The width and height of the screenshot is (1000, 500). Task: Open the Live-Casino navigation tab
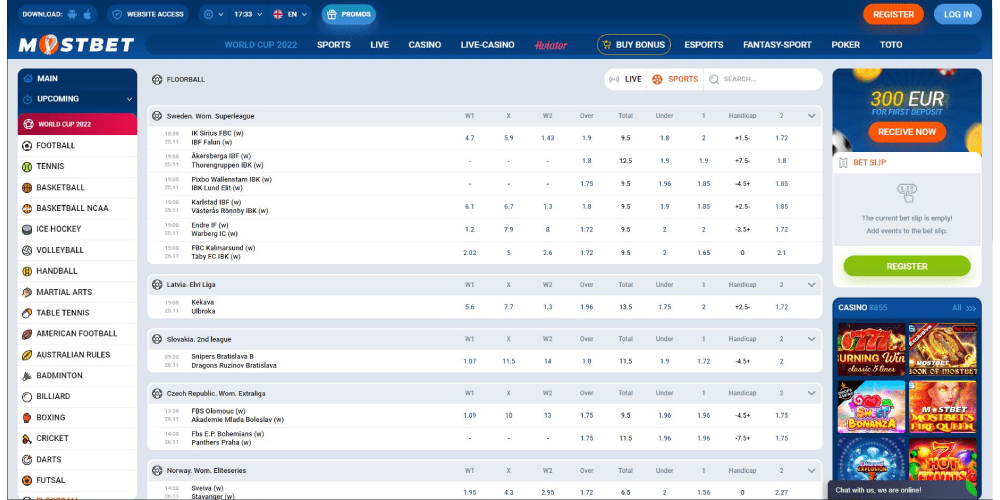pos(487,45)
